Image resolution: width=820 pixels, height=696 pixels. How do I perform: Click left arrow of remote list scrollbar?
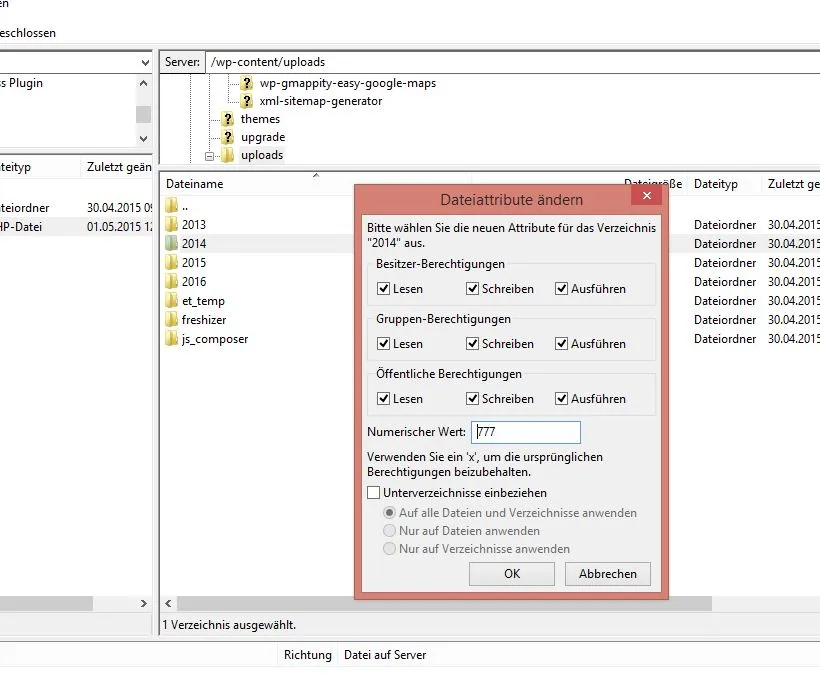[168, 603]
